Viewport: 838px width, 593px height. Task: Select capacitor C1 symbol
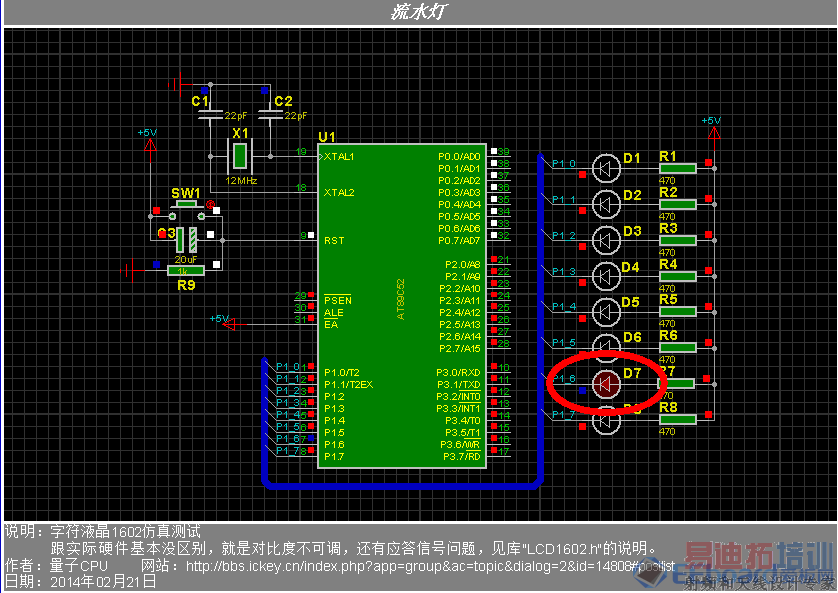pyautogui.click(x=211, y=115)
